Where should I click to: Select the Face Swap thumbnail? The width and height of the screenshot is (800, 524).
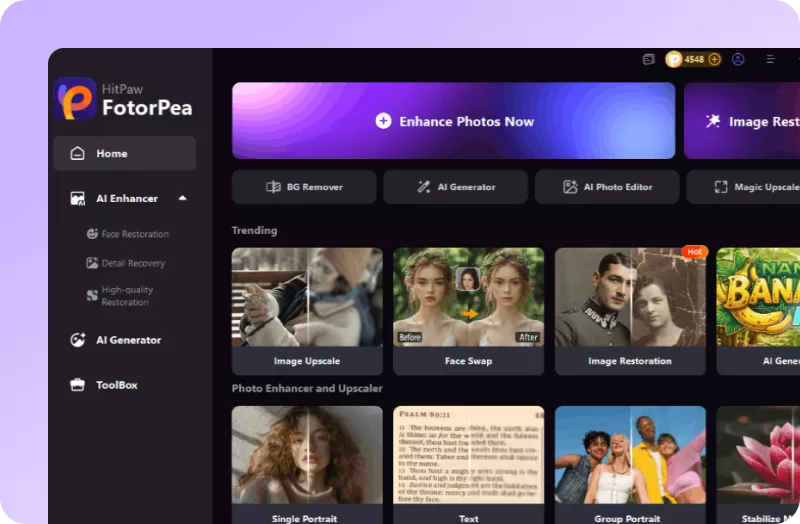468,310
